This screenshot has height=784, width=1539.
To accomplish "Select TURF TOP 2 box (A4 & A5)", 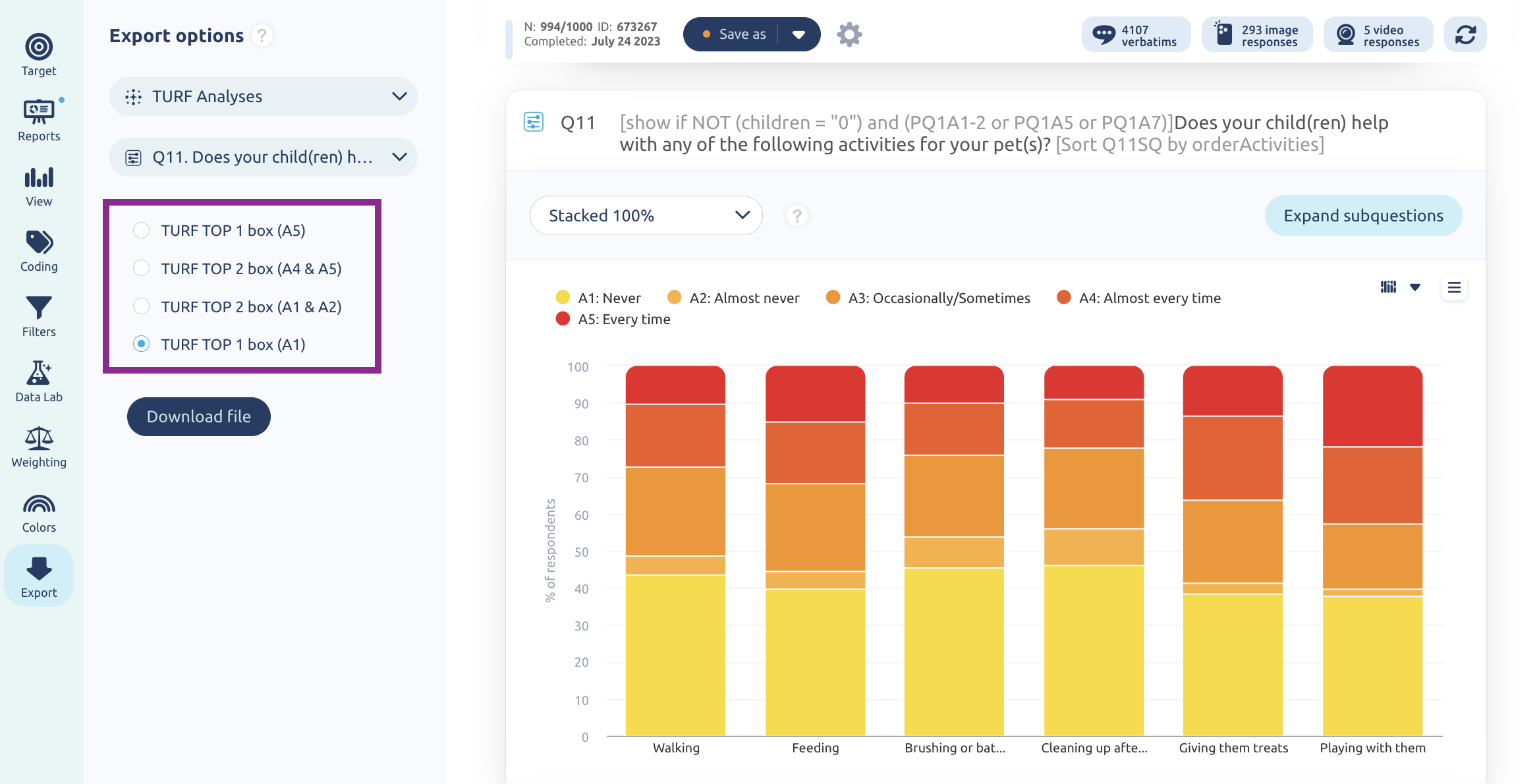I will (141, 268).
